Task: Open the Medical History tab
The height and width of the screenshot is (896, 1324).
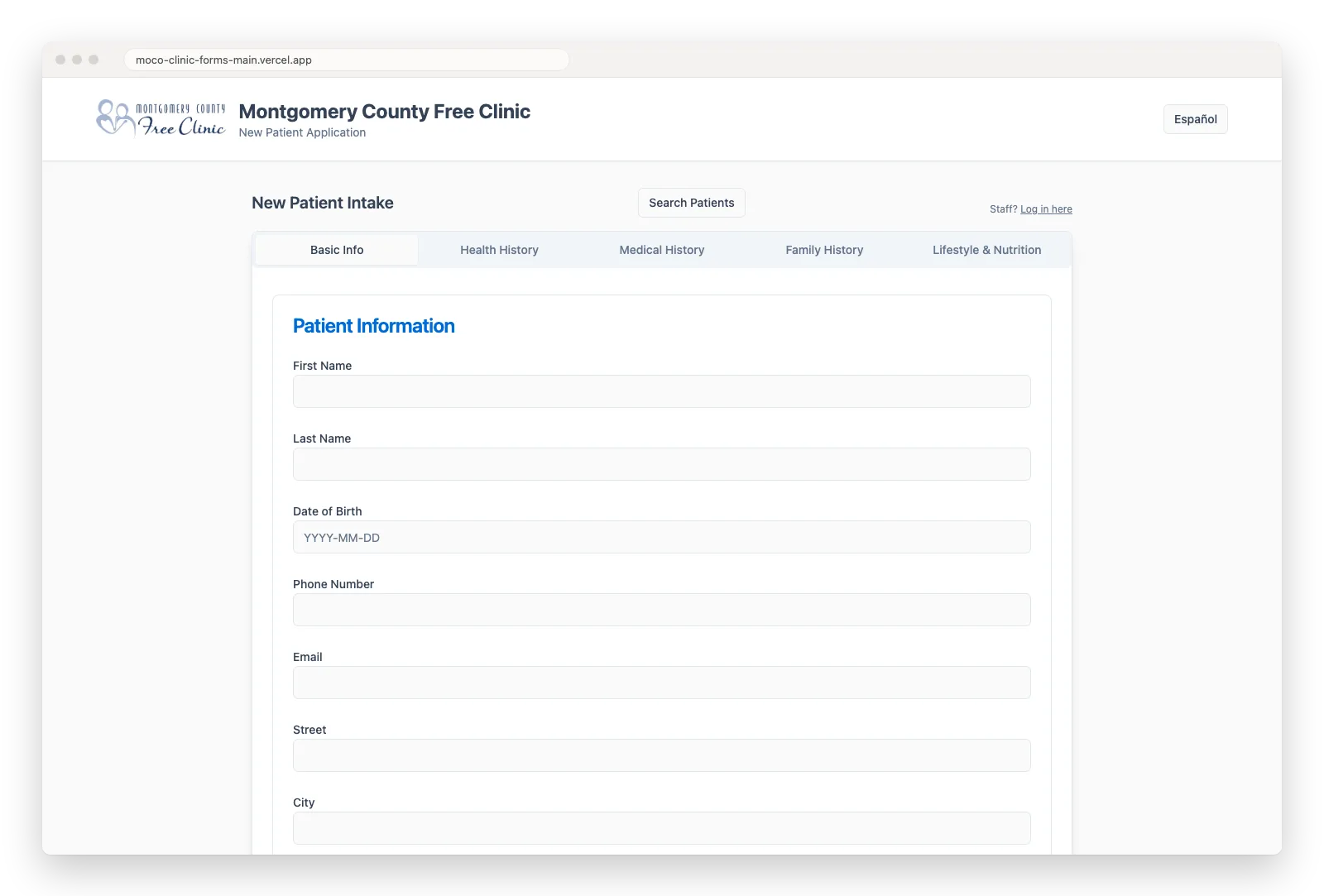Action: [x=662, y=250]
